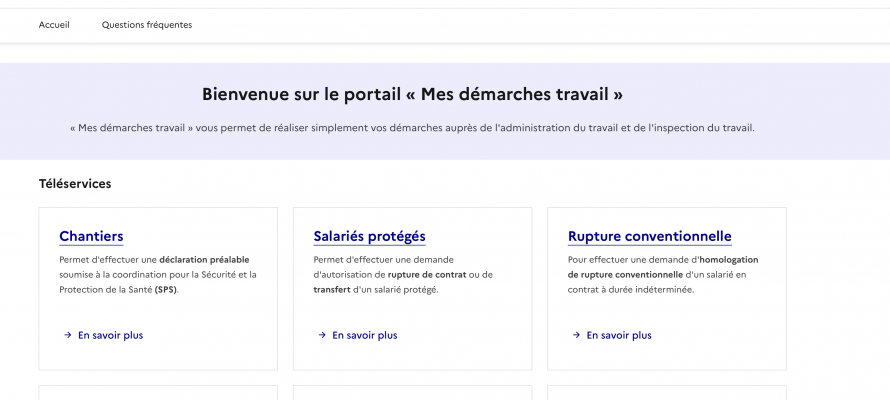Click the En savoir plus text under Salariés protégés
The image size is (890, 400).
(x=364, y=335)
